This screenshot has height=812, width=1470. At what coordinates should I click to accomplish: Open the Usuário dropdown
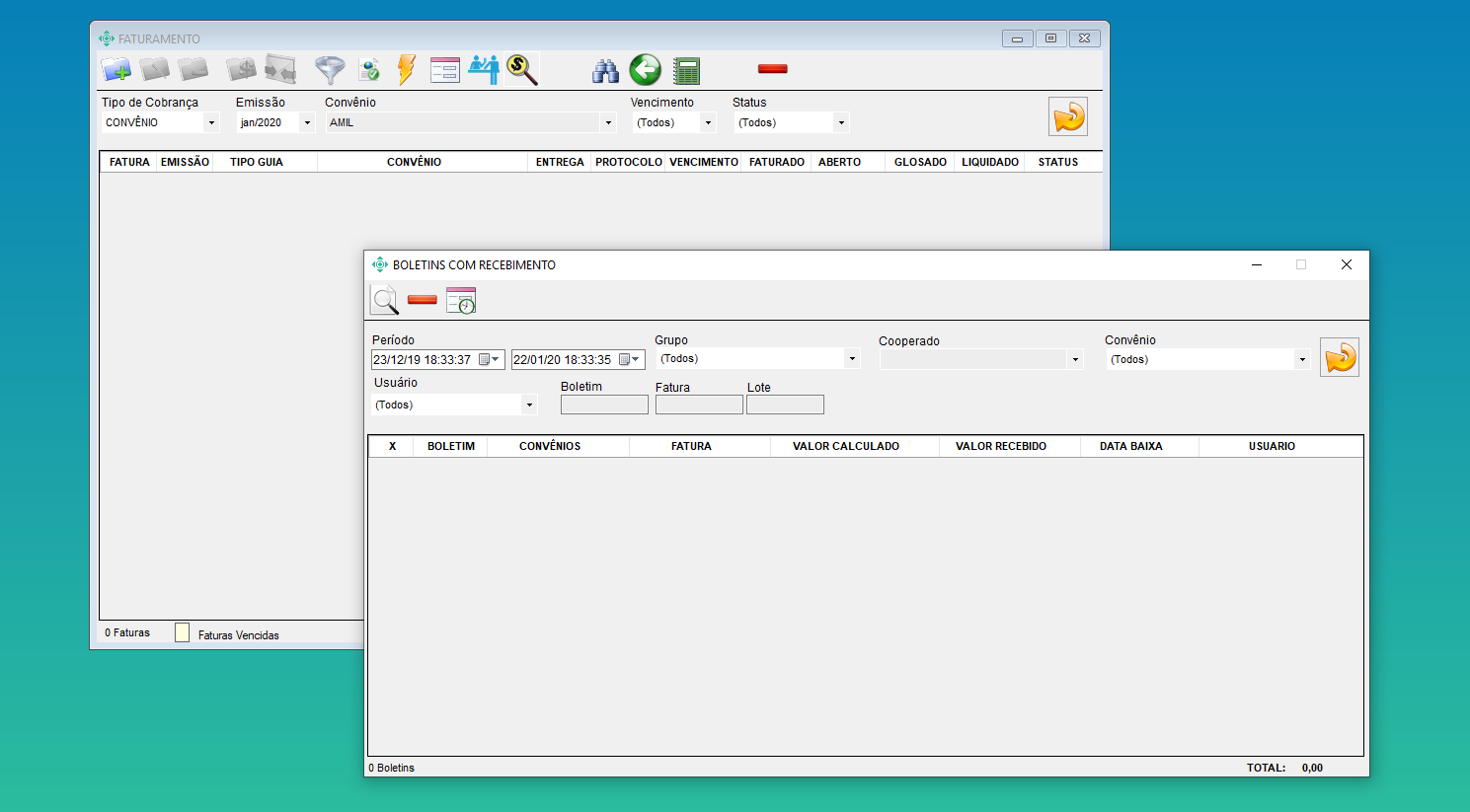pos(529,406)
